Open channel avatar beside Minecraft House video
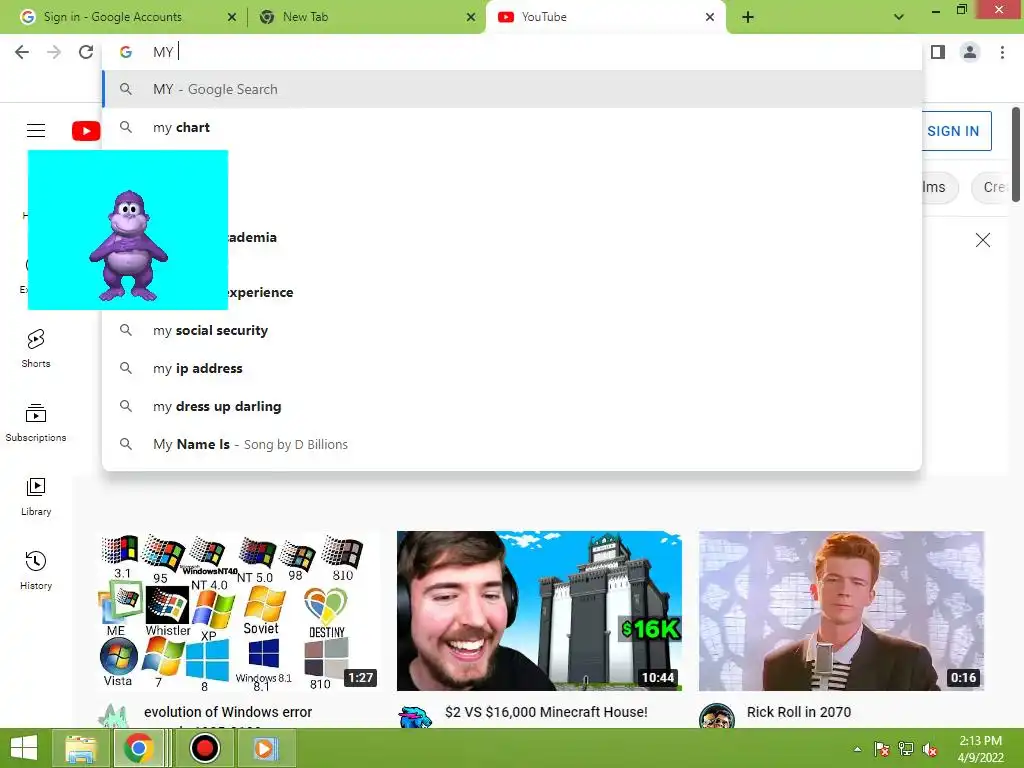Screen dimensions: 1024x768 415,716
